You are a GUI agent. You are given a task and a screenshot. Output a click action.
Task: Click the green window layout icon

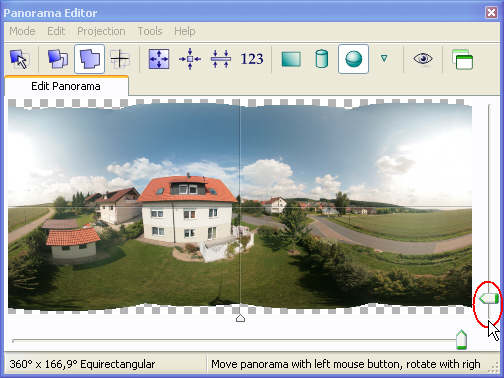pyautogui.click(x=462, y=59)
